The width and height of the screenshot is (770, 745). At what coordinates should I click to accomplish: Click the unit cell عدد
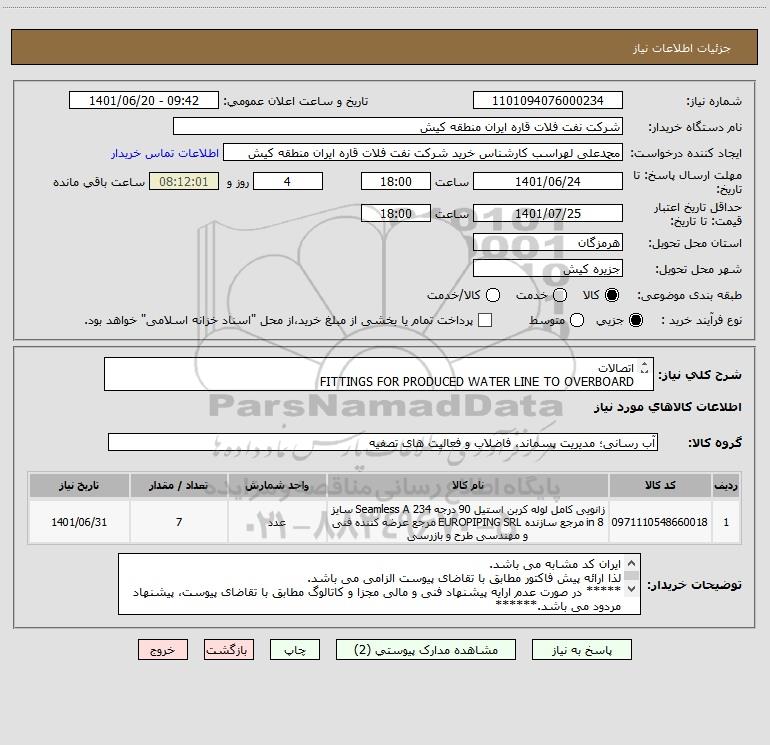277,522
